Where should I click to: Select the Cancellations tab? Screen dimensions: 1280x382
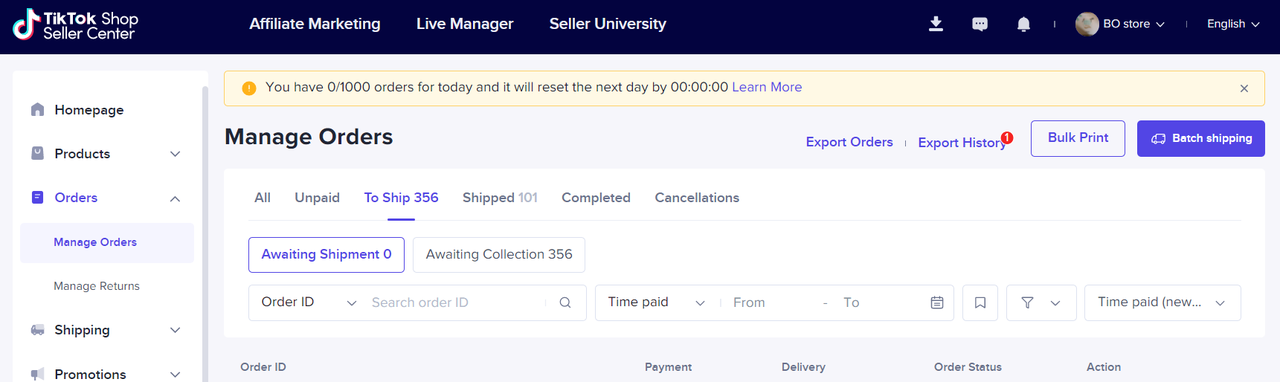click(697, 198)
